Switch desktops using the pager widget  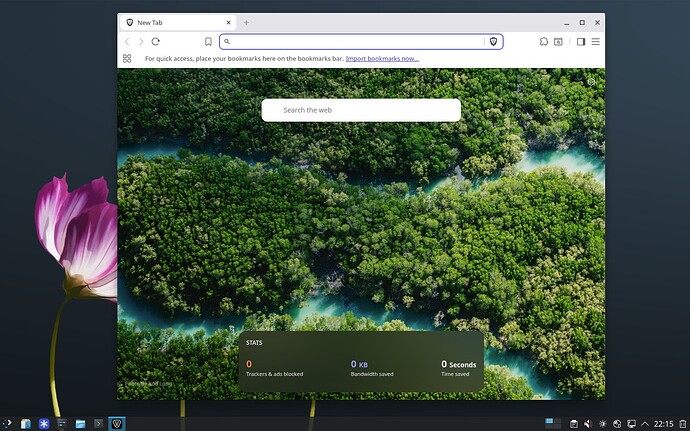pyautogui.click(x=553, y=424)
